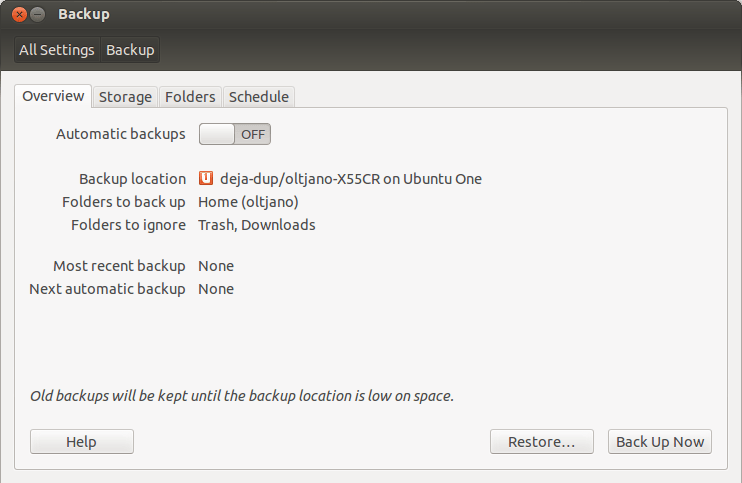Screen dimensions: 742x483
Task: Close the Backup window
Action: [x=19, y=15]
